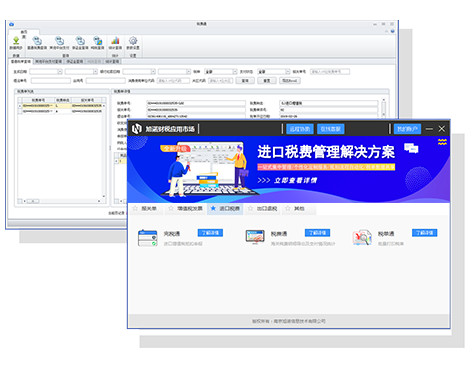Viewport: 465px width, 368px height.
Task: Click the tax detail panel vertical scrollbar
Action: [384, 107]
